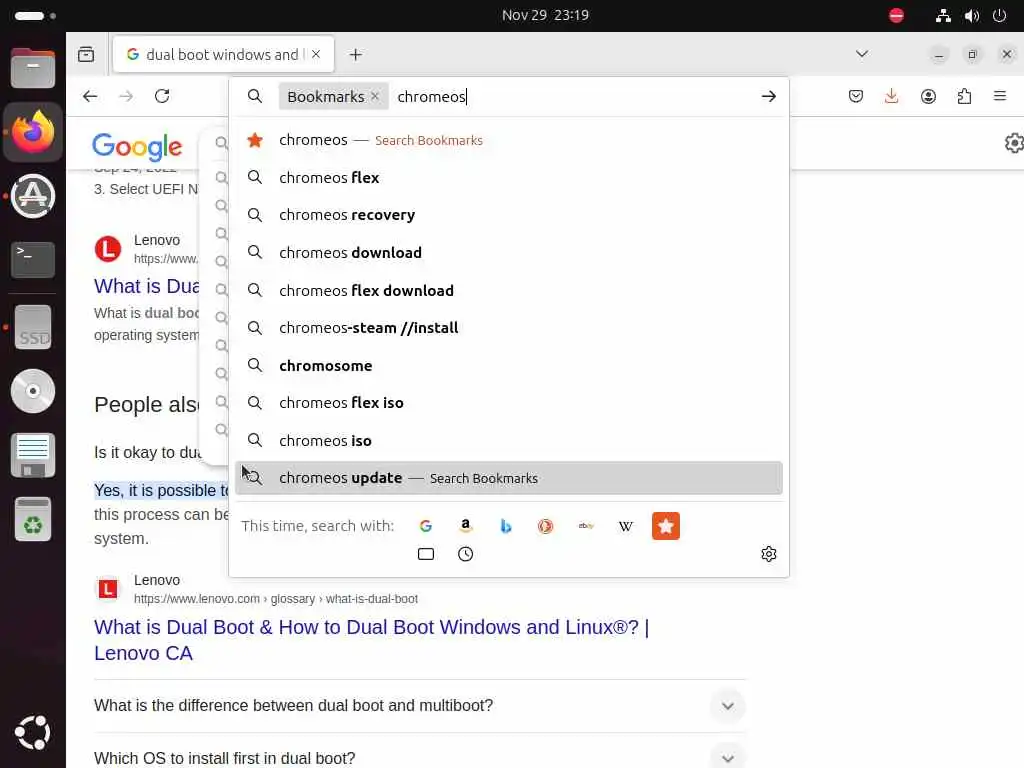1024x768 pixels.
Task: Open Google quick settings gear
Action: pyautogui.click(x=1014, y=143)
